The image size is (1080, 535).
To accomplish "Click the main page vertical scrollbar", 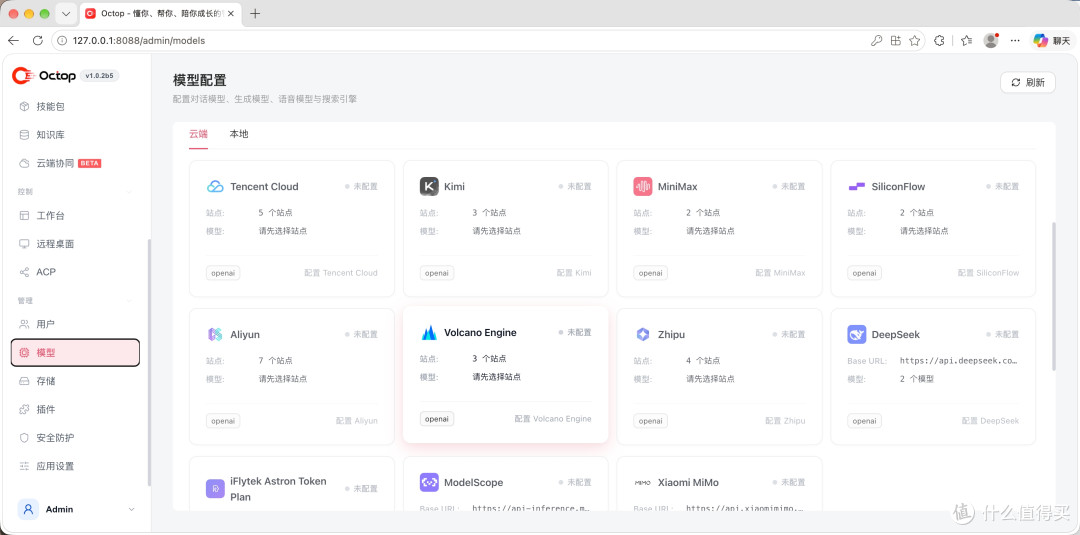I will pyautogui.click(x=1053, y=296).
